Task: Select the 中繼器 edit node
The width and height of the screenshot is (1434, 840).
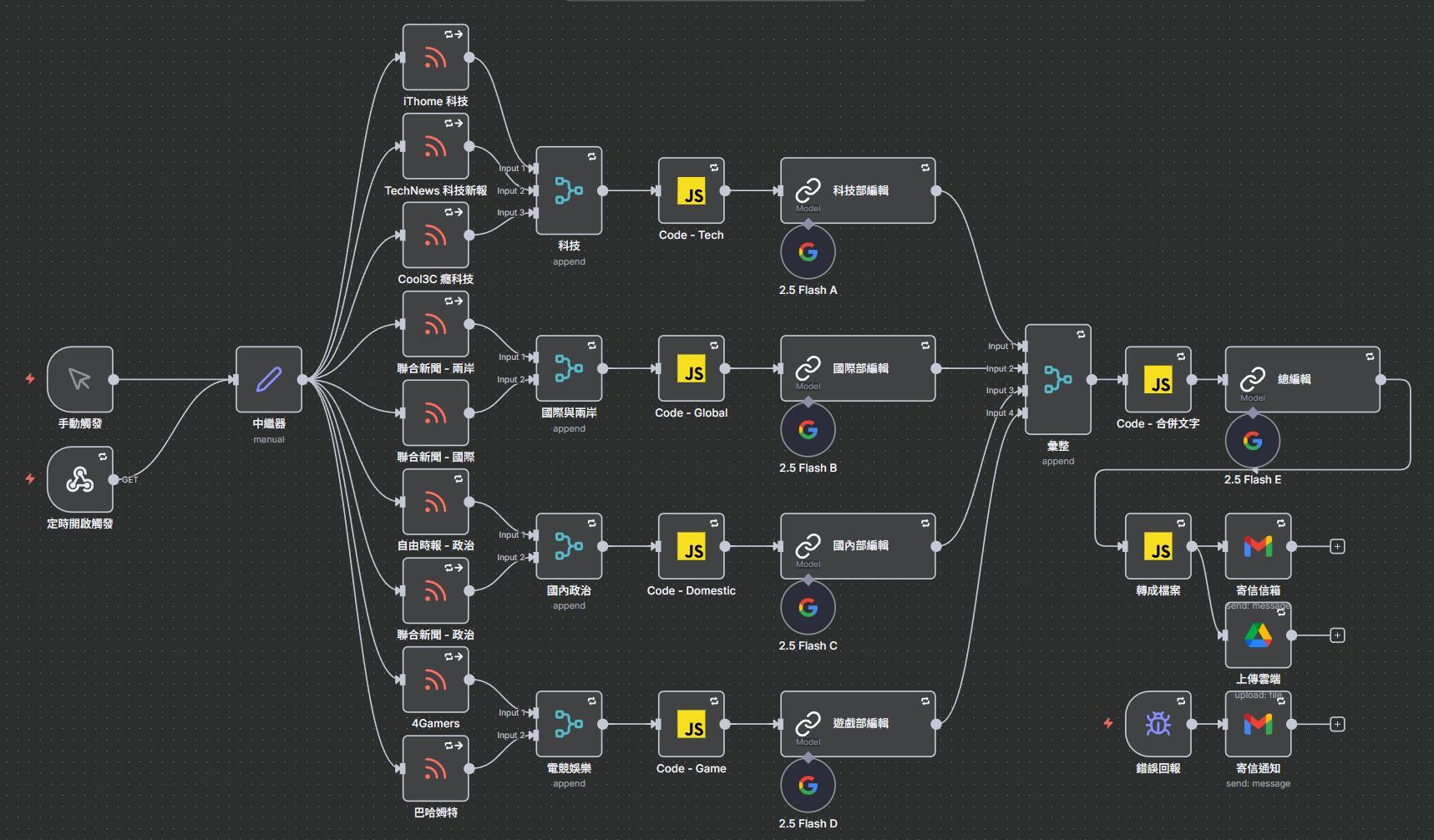Action: pyautogui.click(x=269, y=380)
